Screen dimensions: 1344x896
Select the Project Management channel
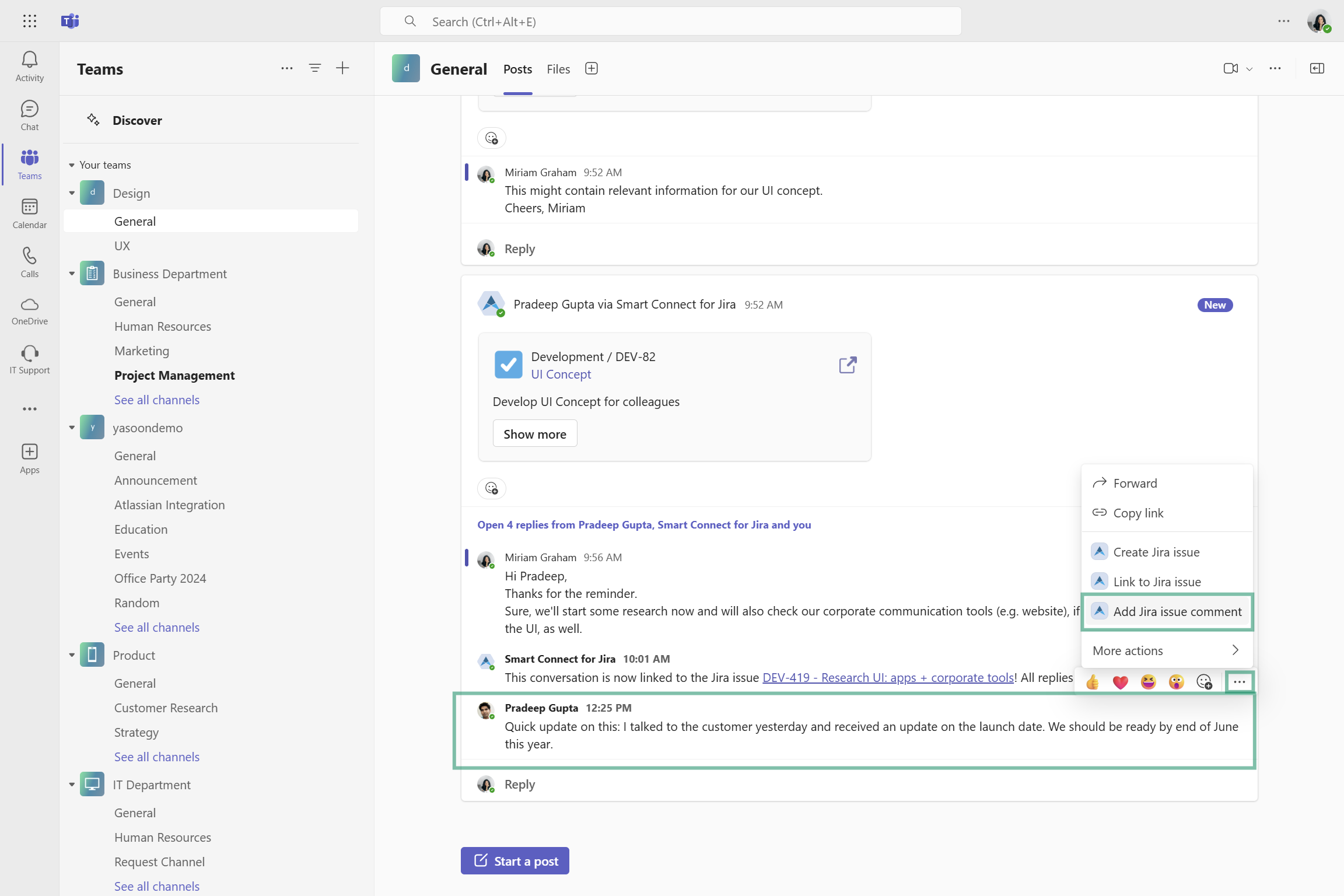pos(174,375)
